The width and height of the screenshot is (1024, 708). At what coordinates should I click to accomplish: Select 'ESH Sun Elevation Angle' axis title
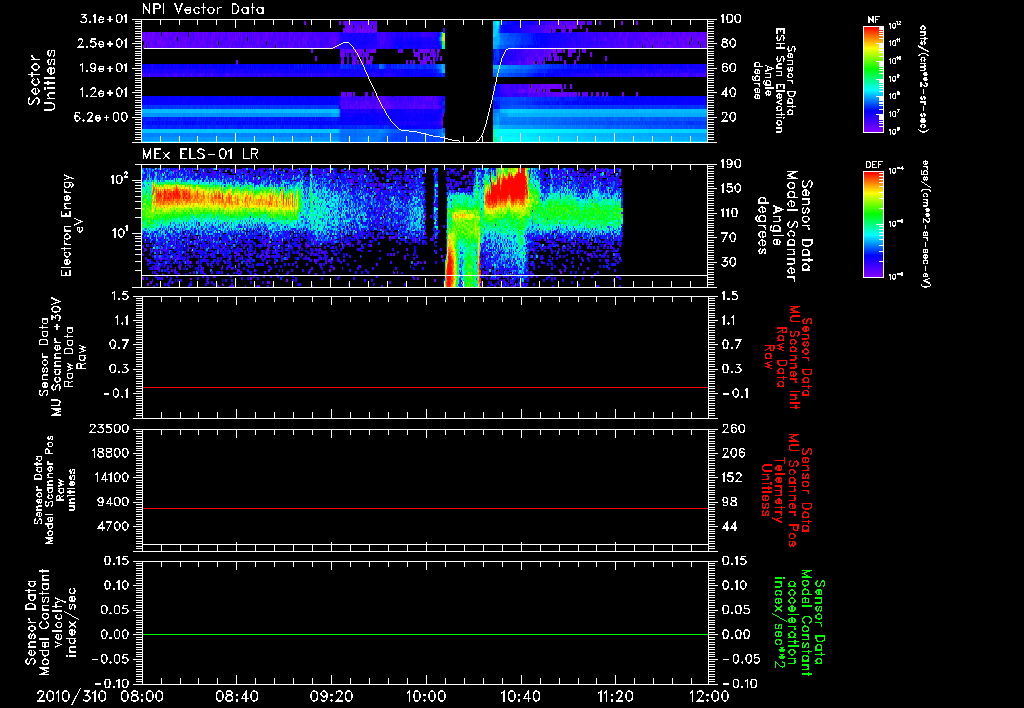[775, 80]
